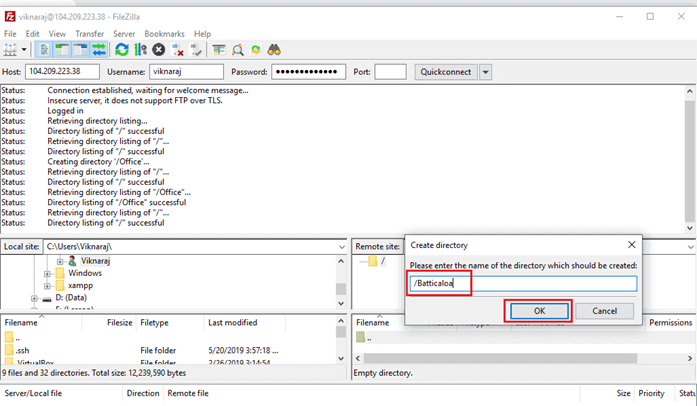Image resolution: width=697 pixels, height=406 pixels.
Task: Click the Quickconnect button
Action: (x=446, y=72)
